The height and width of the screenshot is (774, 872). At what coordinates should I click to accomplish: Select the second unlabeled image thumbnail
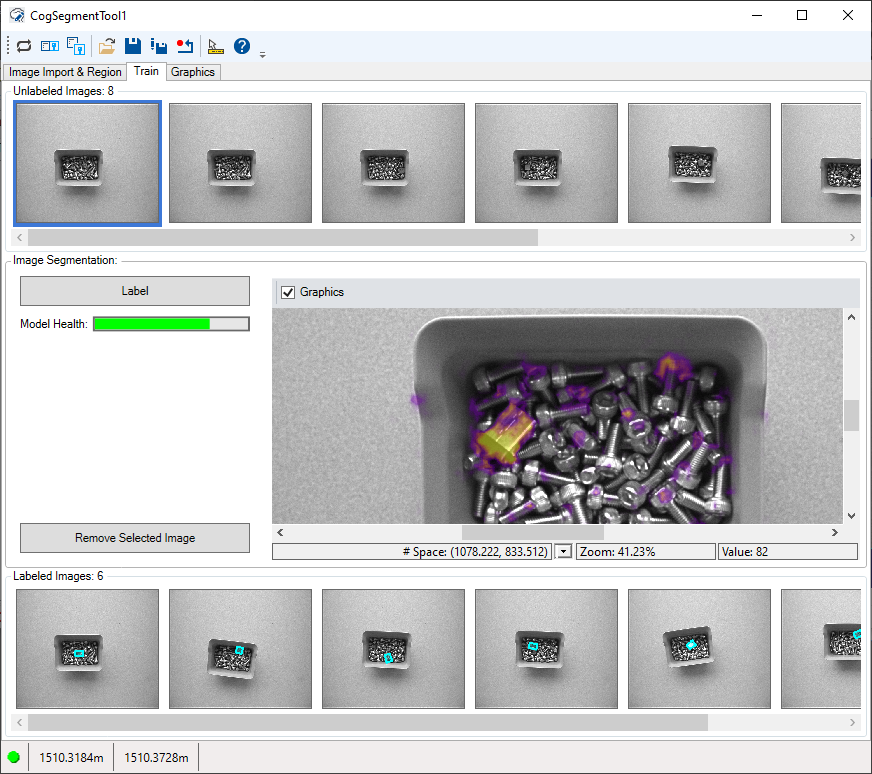[240, 163]
